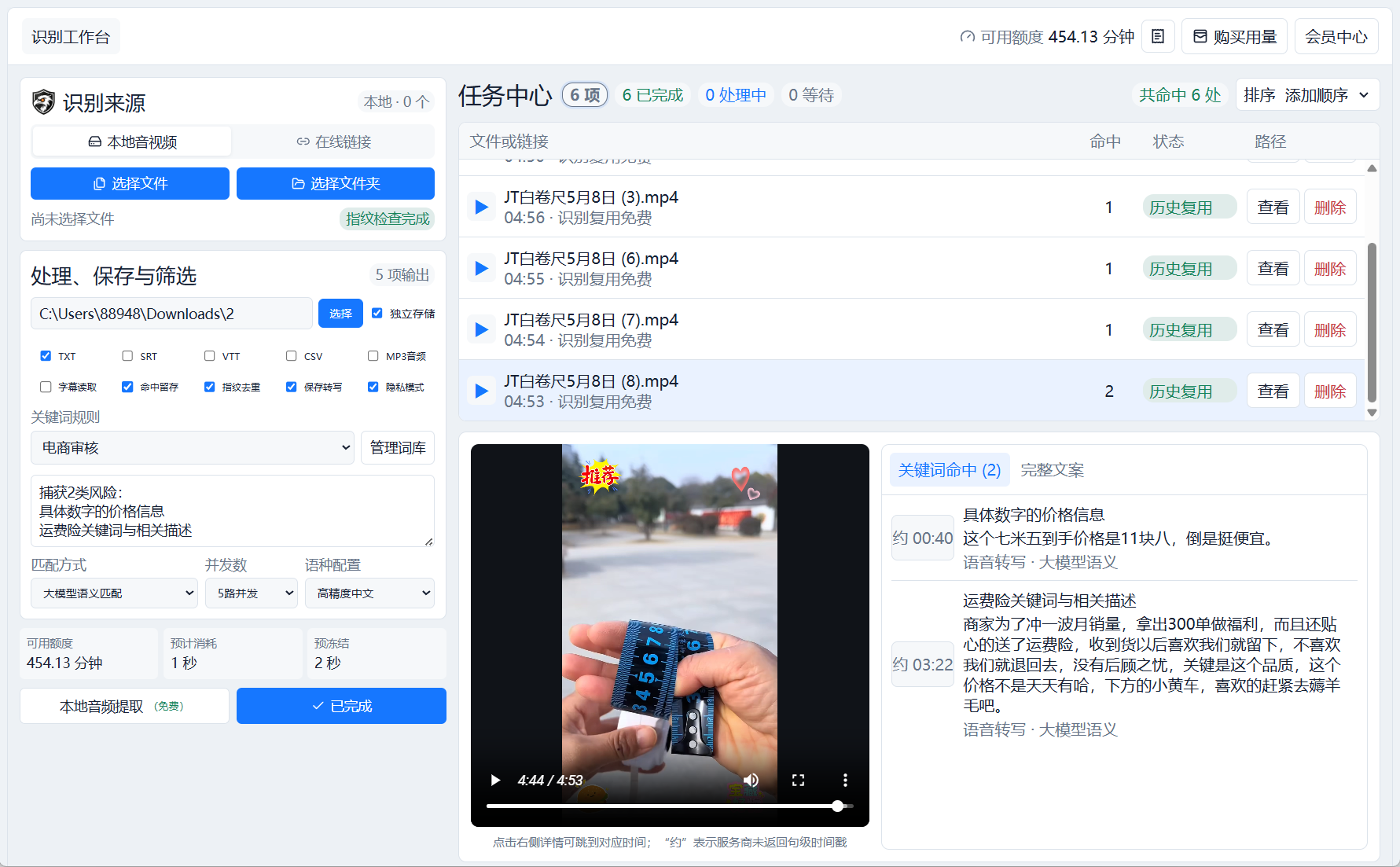Screen dimensions: 1400x867
Task: Click 查看 for JT白卷尺5月8日 (7).mp4
Action: tap(1273, 330)
